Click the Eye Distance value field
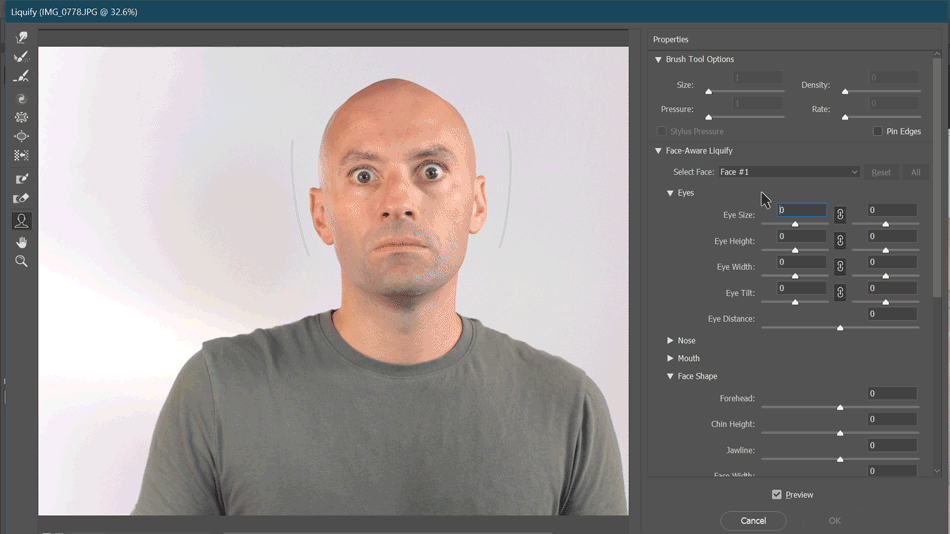The image size is (950, 534). click(892, 314)
